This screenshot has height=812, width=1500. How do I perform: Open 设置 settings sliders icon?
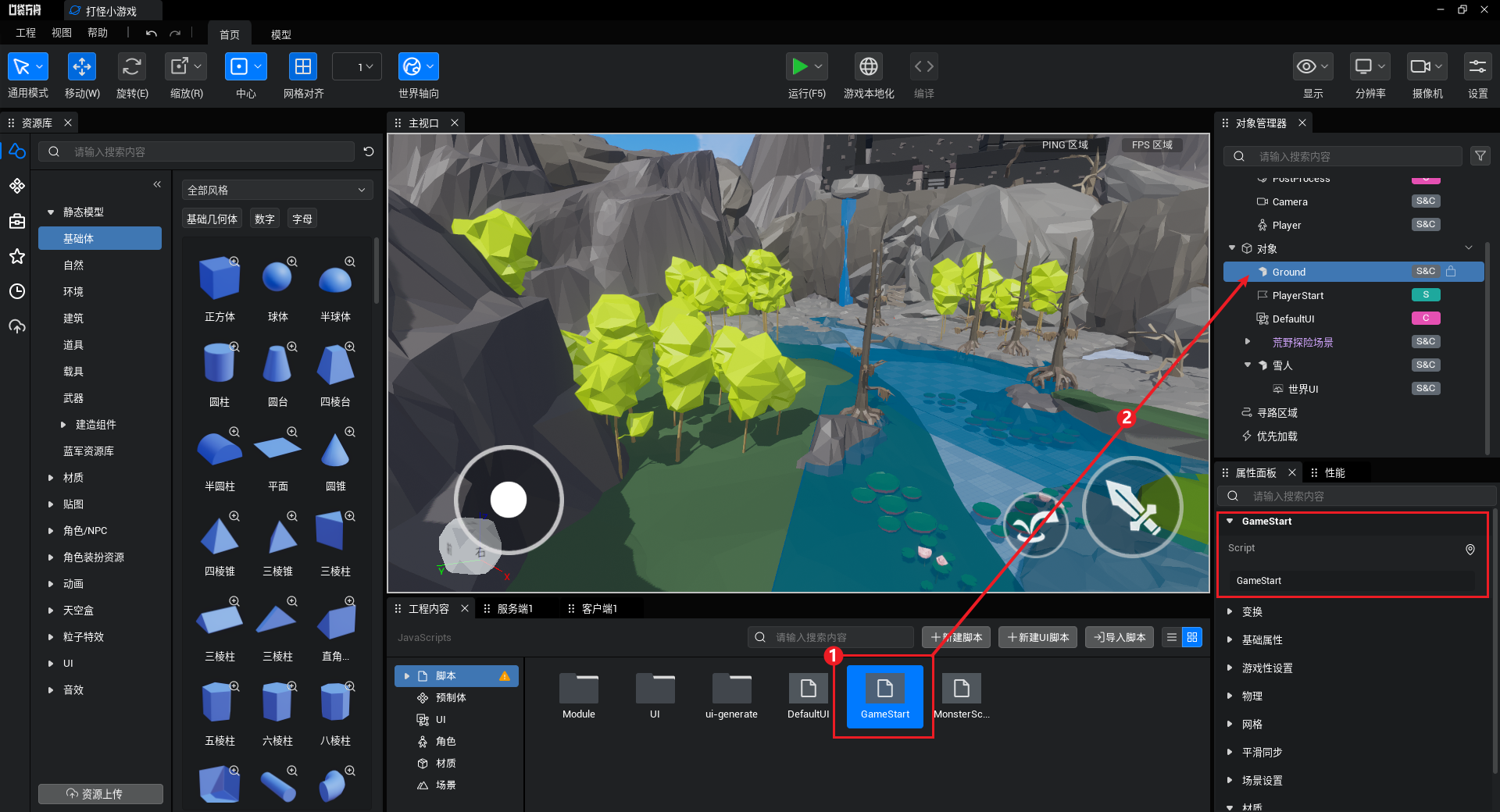[x=1477, y=67]
